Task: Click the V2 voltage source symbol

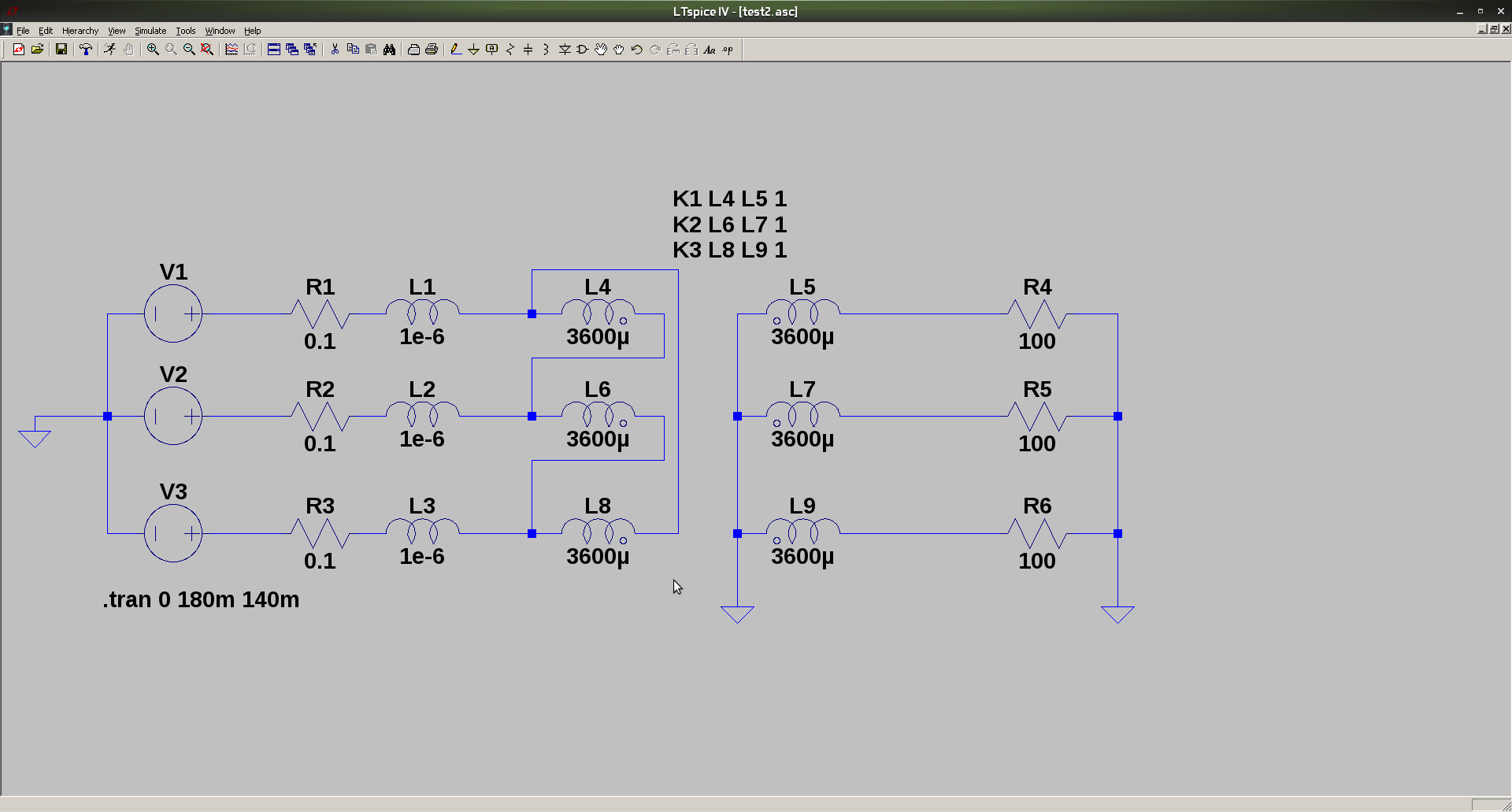Action: [x=173, y=416]
